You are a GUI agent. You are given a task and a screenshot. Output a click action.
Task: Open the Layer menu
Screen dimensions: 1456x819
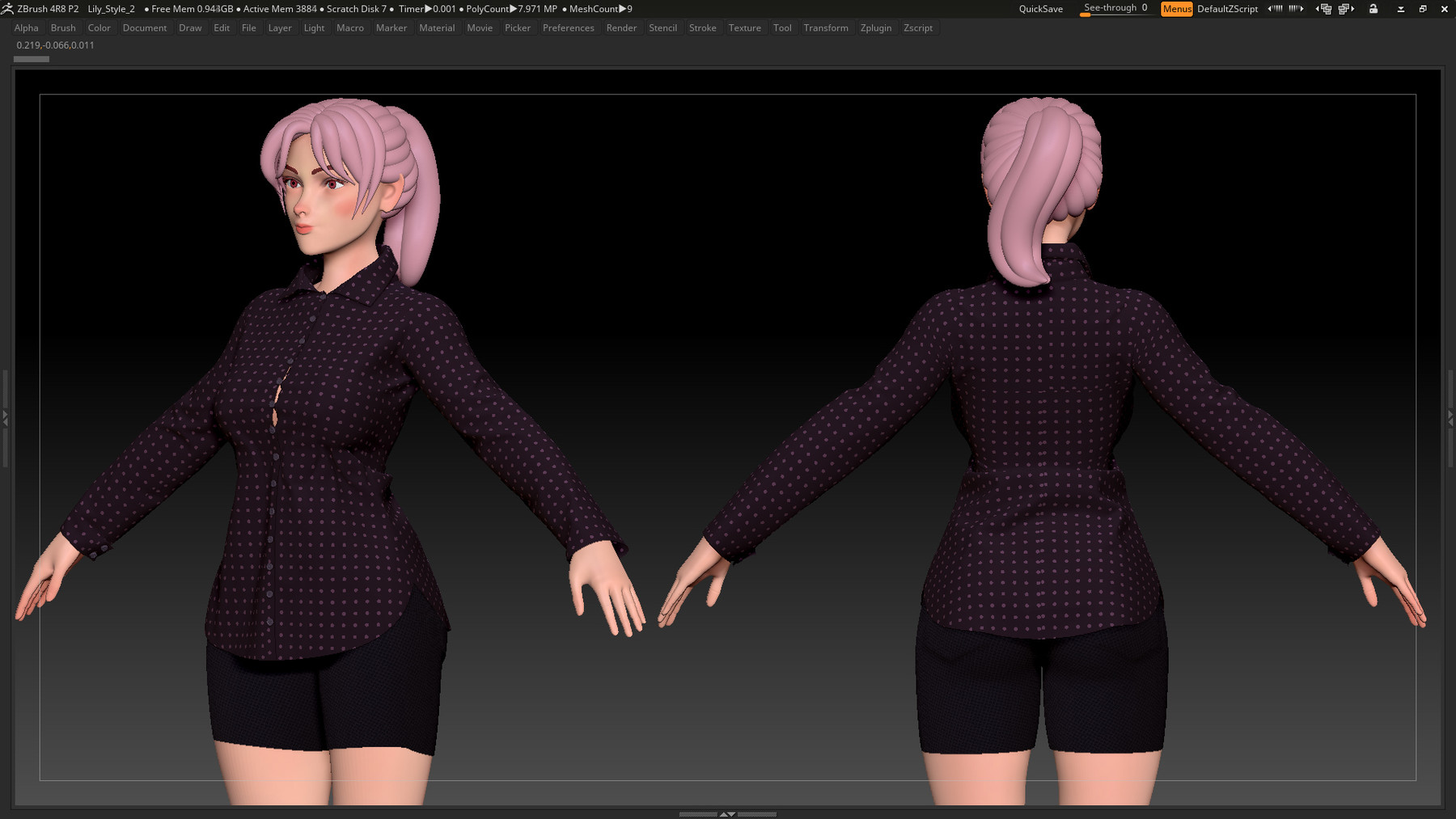click(x=280, y=27)
